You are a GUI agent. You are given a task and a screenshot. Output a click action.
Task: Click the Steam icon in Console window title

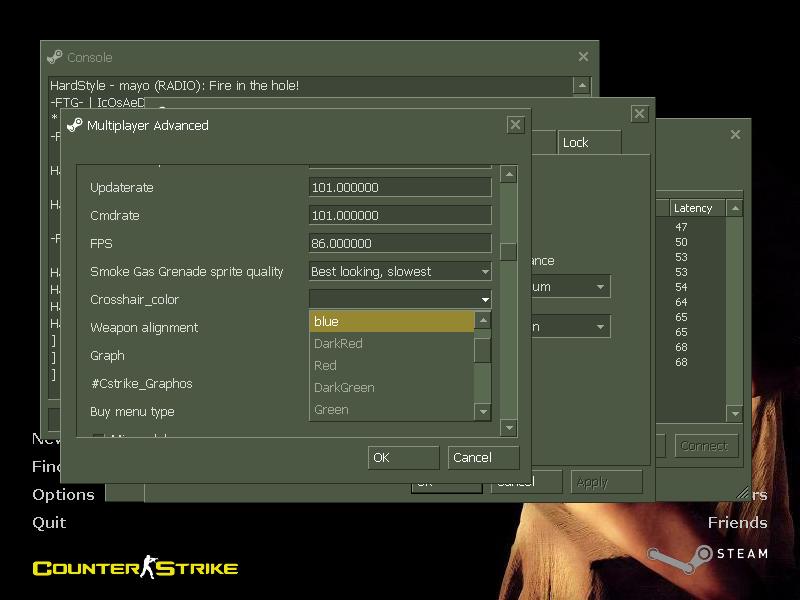55,57
